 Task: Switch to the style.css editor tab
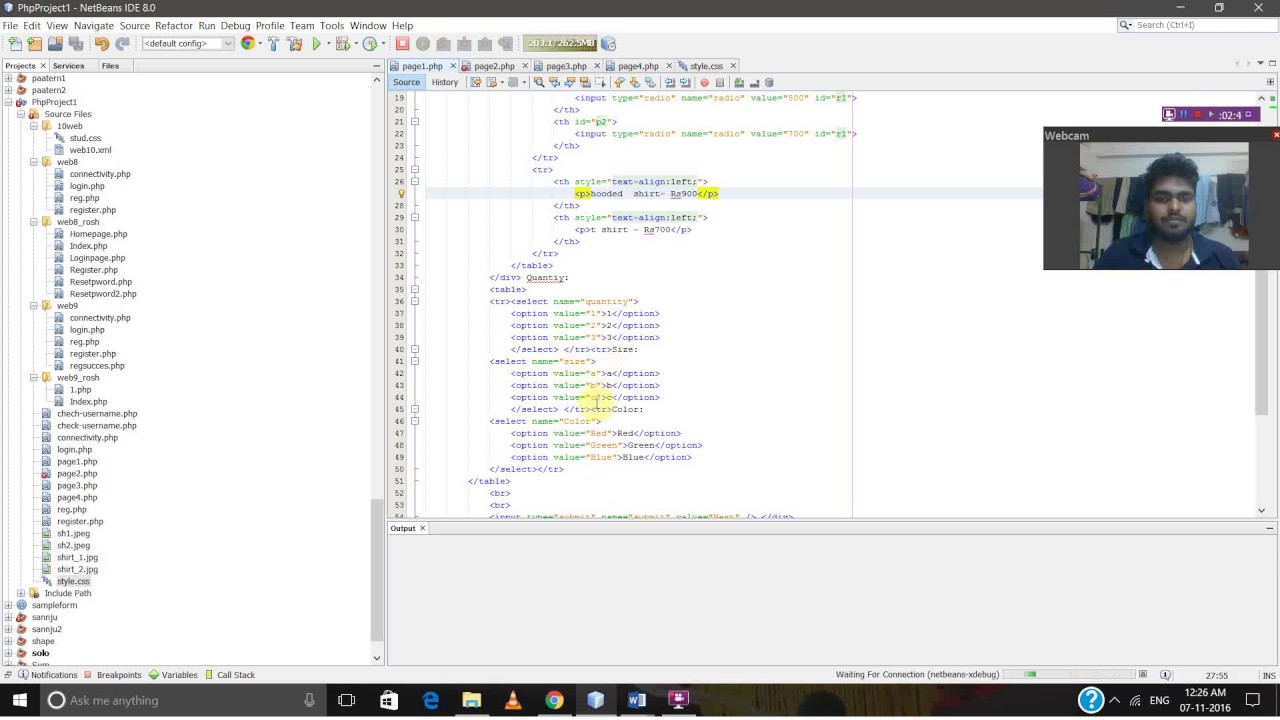click(x=706, y=66)
